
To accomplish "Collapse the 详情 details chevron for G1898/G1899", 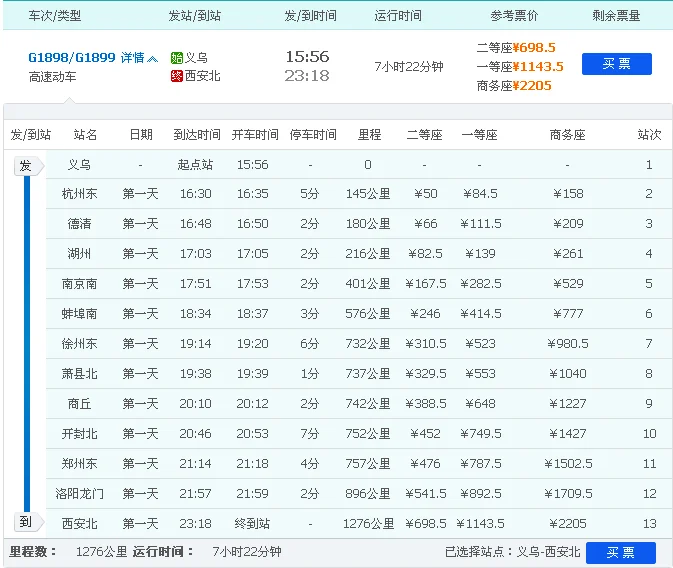I will pos(152,58).
